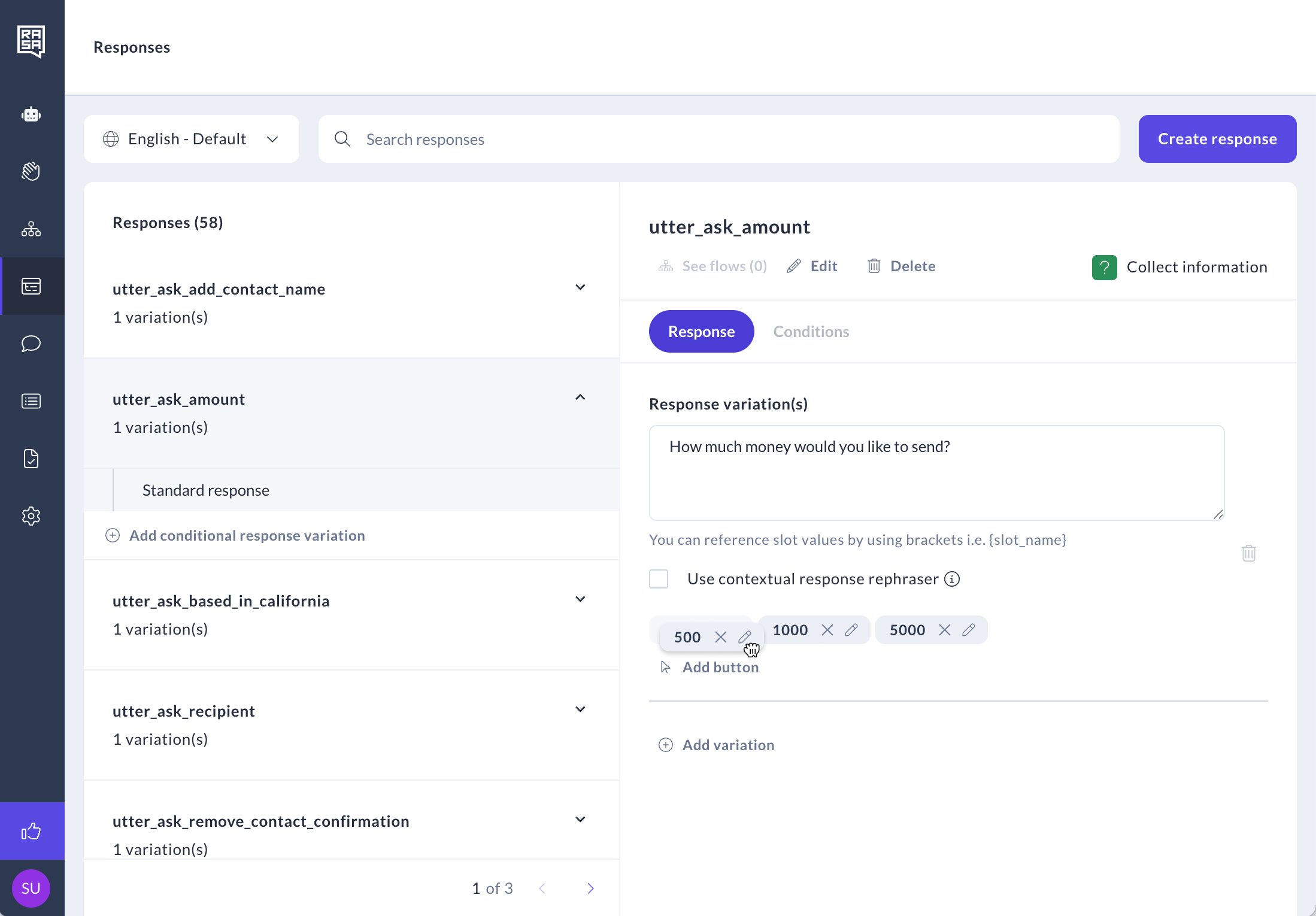Open the English - Default language dropdown
1316x916 pixels.
pos(191,139)
